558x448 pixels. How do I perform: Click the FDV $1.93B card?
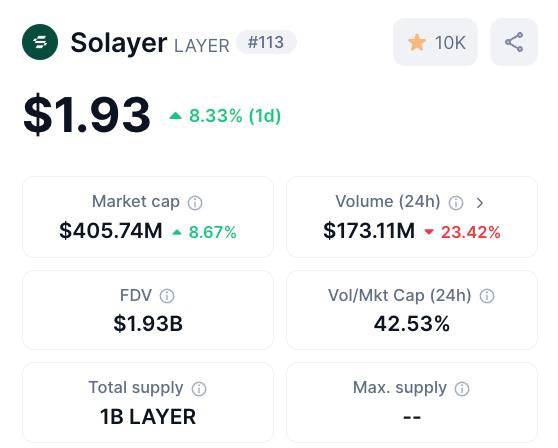click(148, 310)
